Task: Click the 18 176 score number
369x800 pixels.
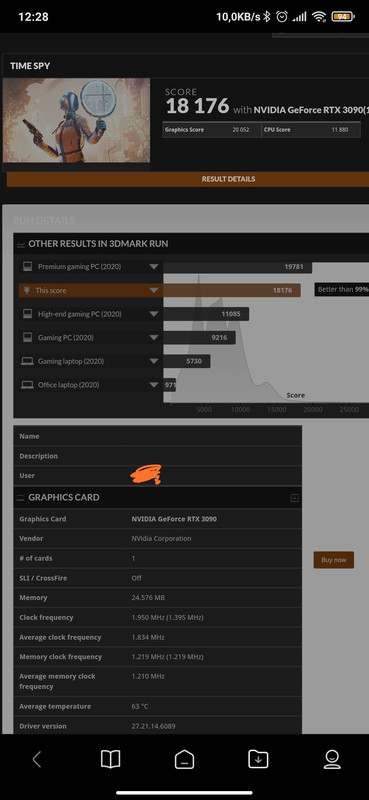Action: coord(198,106)
